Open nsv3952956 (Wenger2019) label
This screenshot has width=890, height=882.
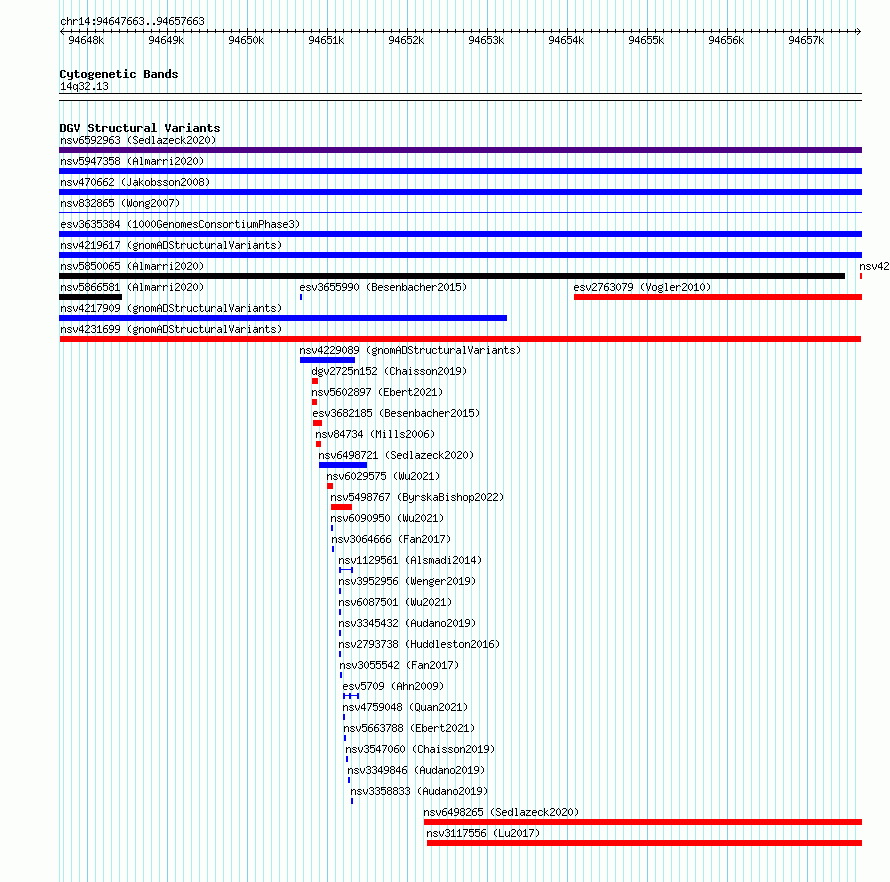click(x=407, y=581)
